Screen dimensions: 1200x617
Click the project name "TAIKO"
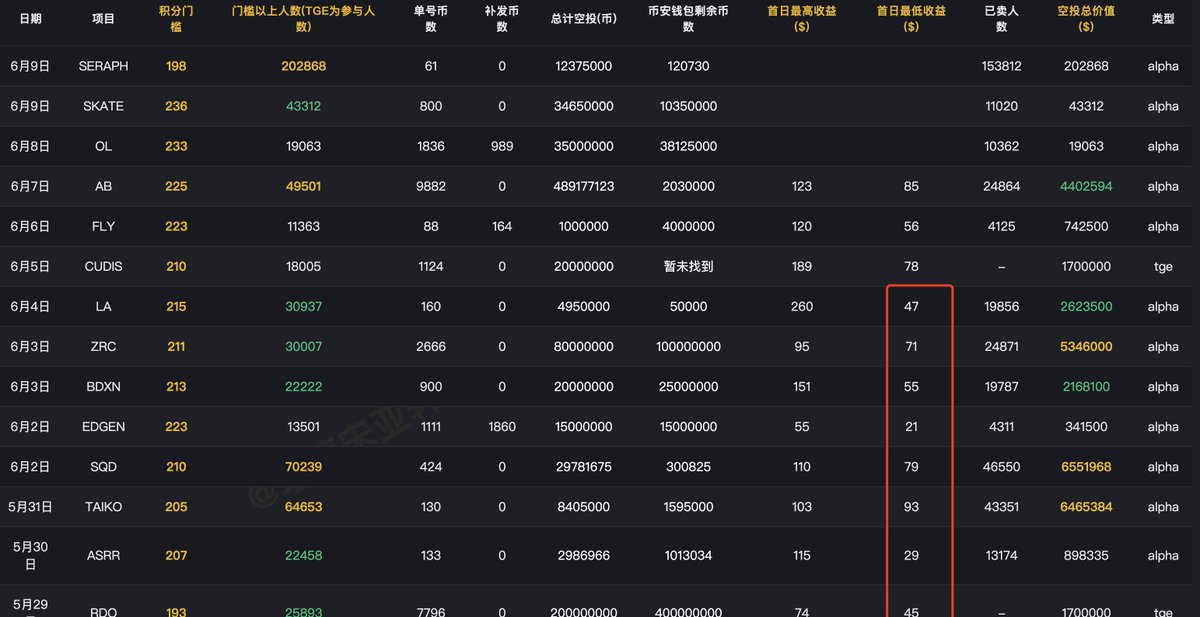(x=103, y=506)
